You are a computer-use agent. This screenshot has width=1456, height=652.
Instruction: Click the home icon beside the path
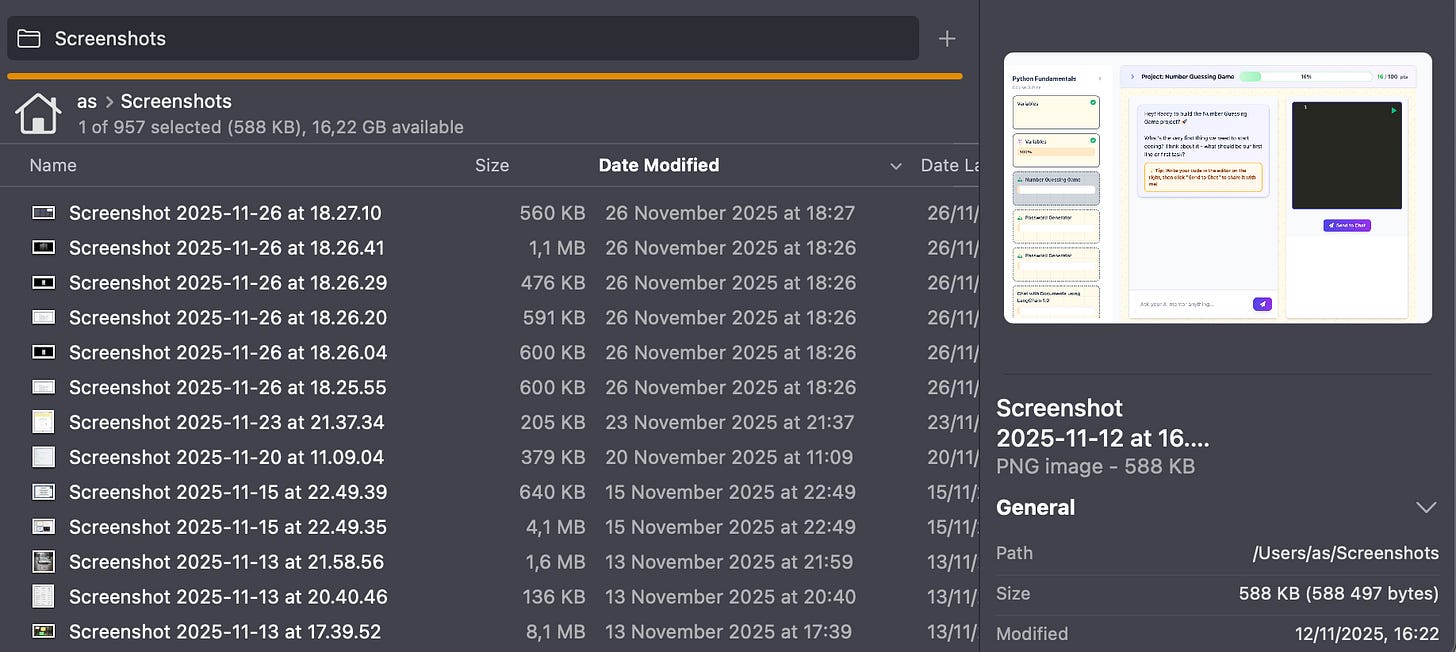coord(38,114)
